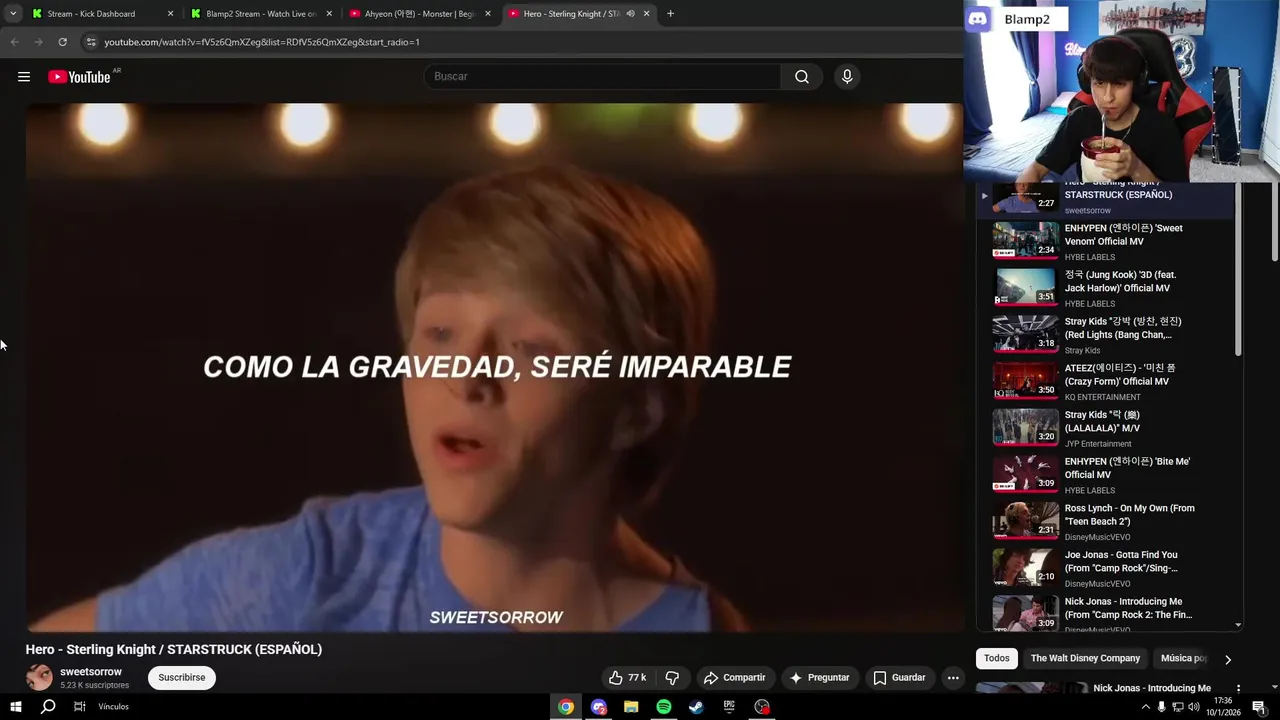Switch to Stream - Kick Dashboard tab
The width and height of the screenshot is (1280, 720).
pos(103,14)
